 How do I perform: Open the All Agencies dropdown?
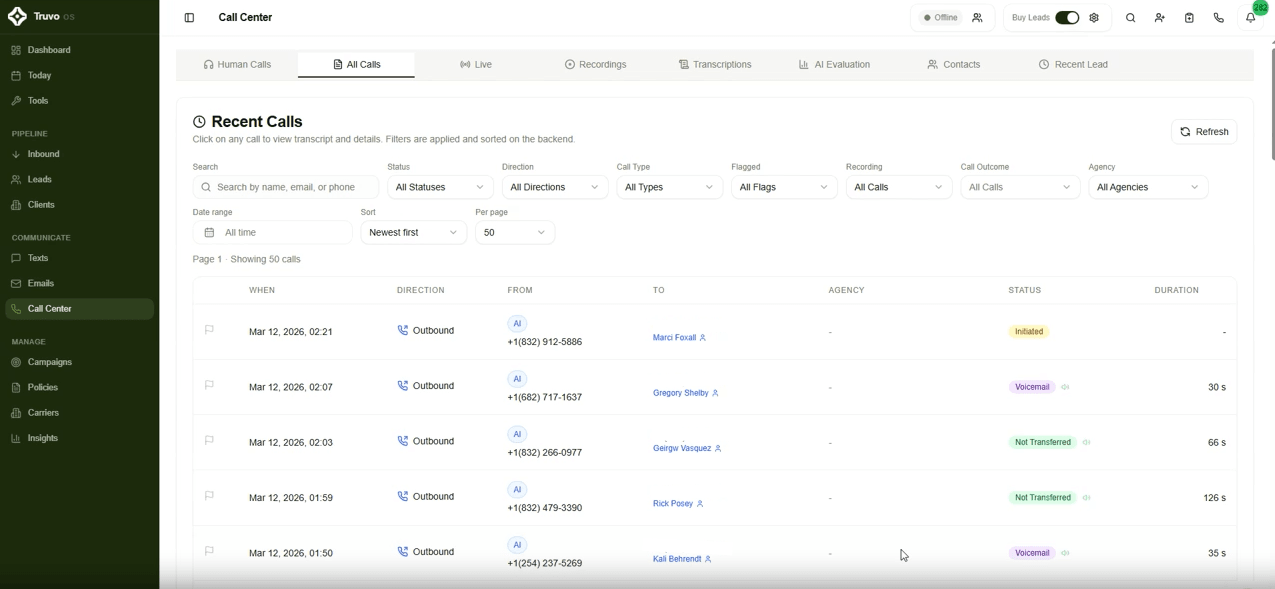click(1148, 187)
